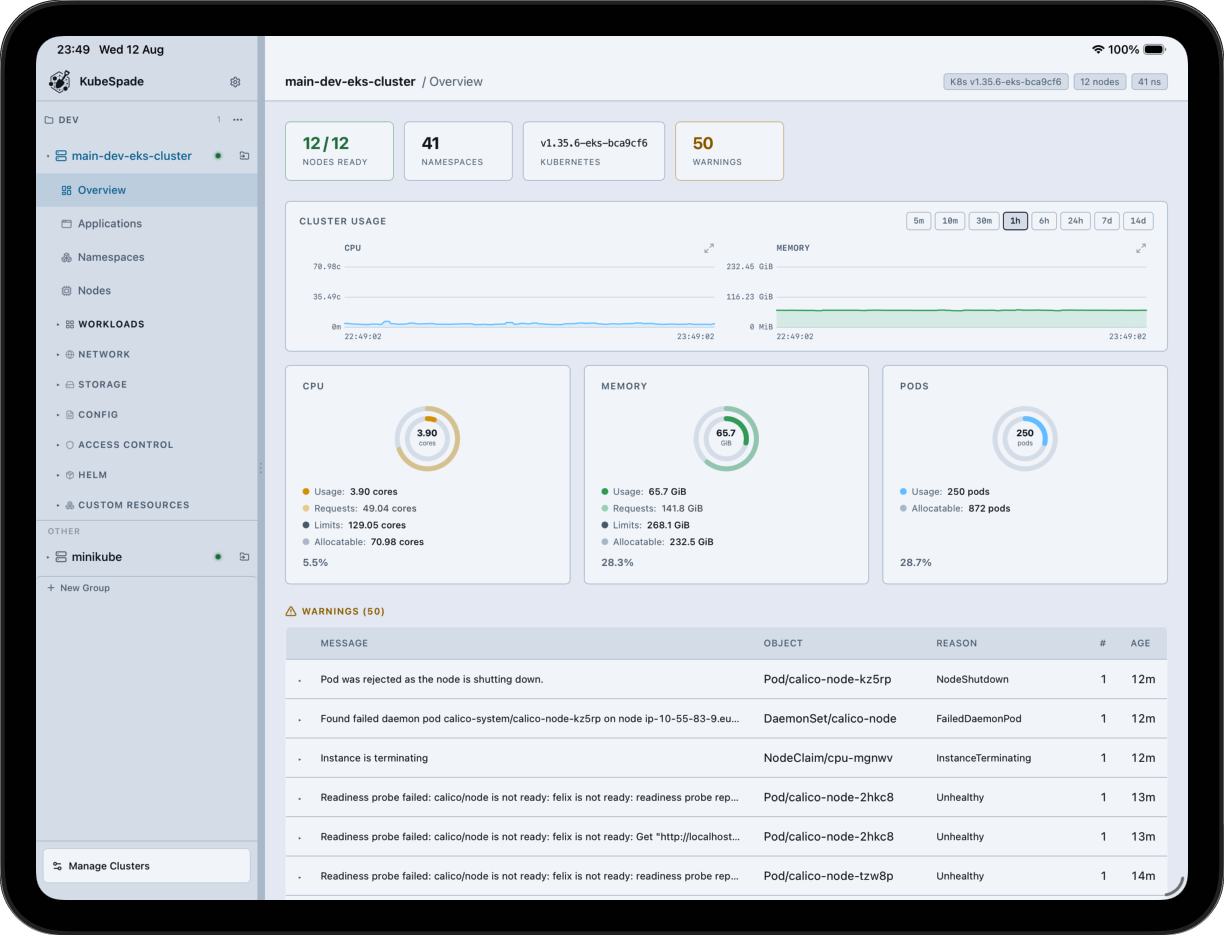Screen dimensions: 1224x935
Task: Select the 5m time range
Action: 918,221
